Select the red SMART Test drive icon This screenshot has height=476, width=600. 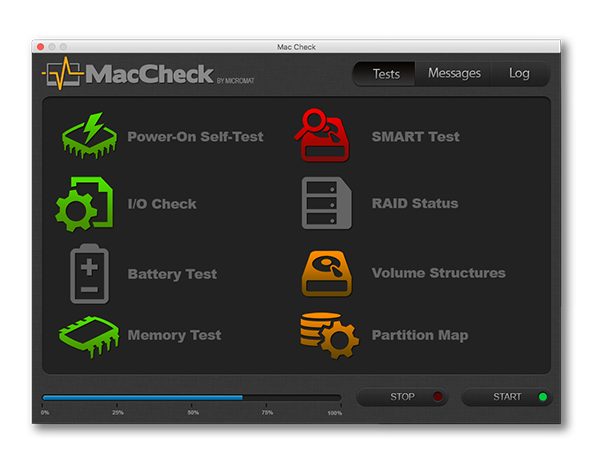pyautogui.click(x=323, y=135)
